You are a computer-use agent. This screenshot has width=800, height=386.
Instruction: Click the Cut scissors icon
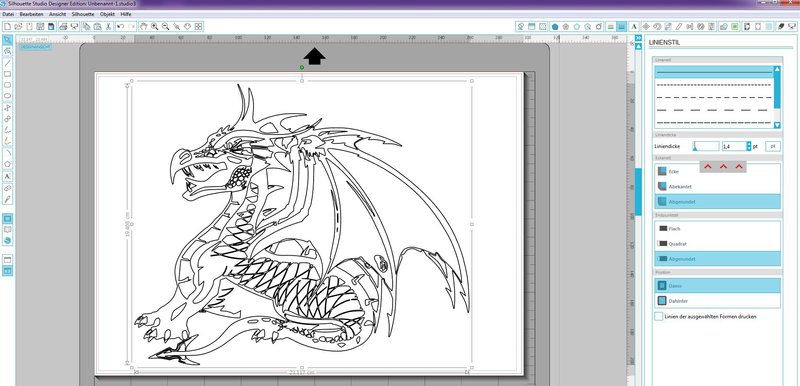pos(108,26)
